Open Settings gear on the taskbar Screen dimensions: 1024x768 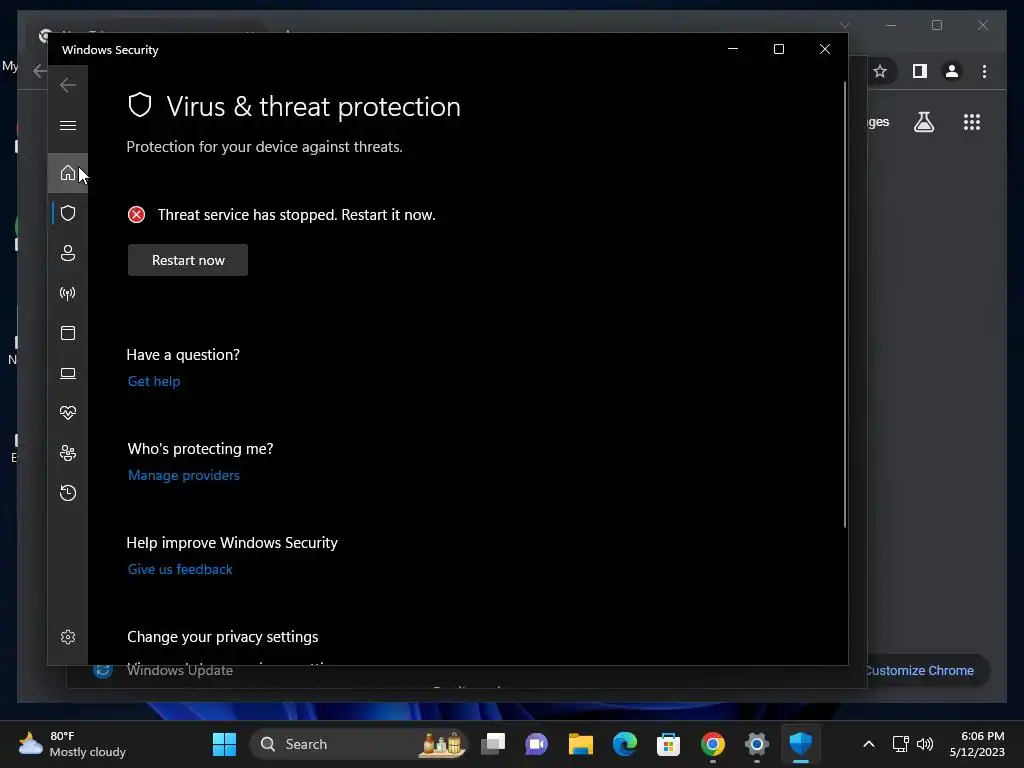[x=756, y=744]
